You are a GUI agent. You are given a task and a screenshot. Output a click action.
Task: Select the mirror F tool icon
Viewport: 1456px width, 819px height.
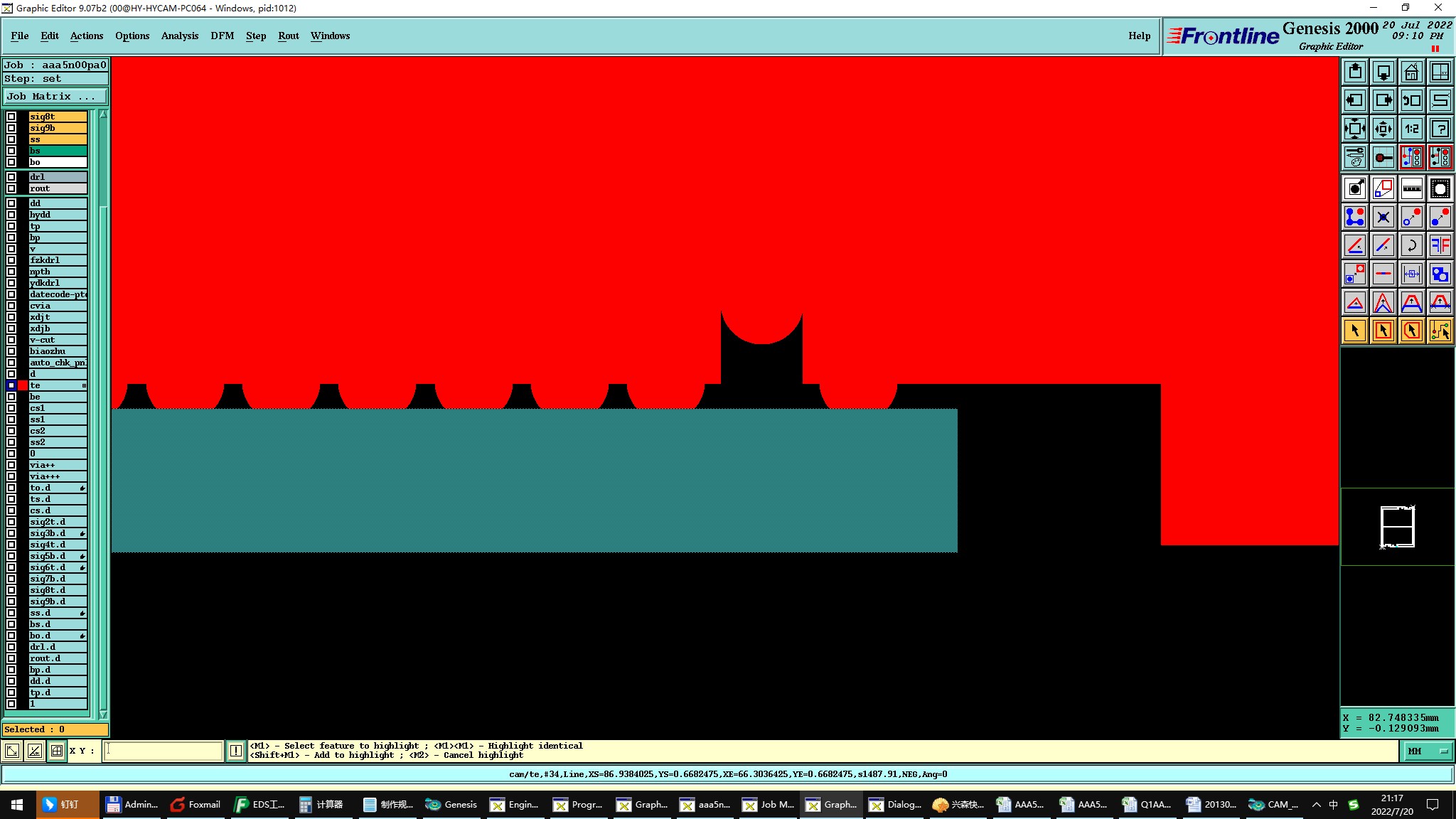1440,245
